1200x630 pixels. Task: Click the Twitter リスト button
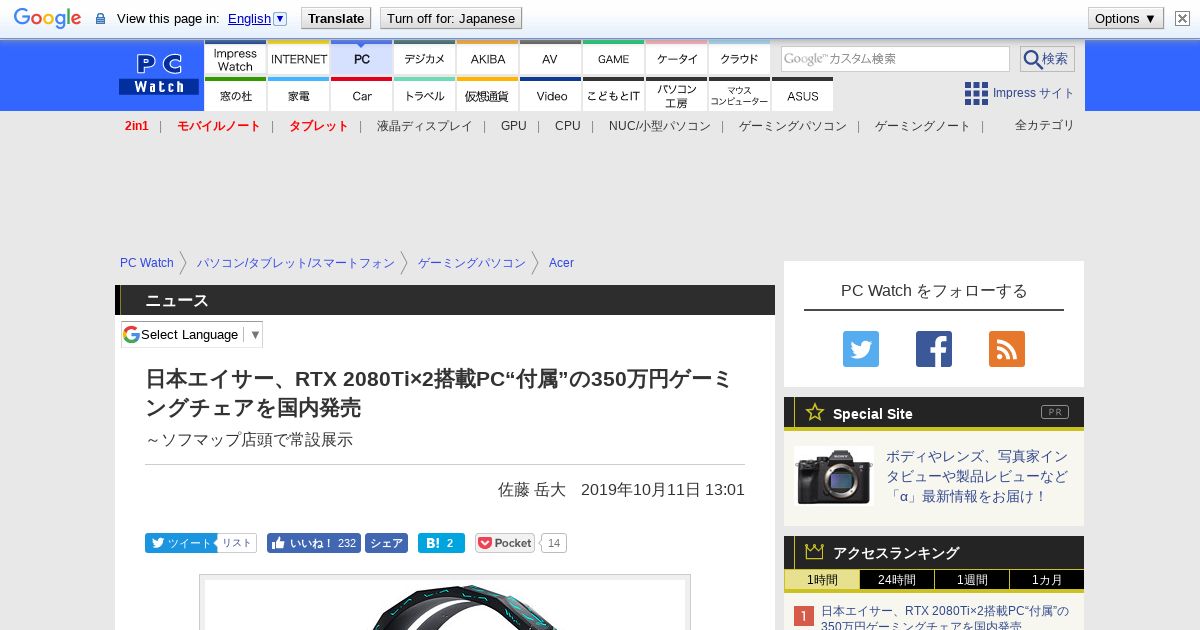point(237,543)
